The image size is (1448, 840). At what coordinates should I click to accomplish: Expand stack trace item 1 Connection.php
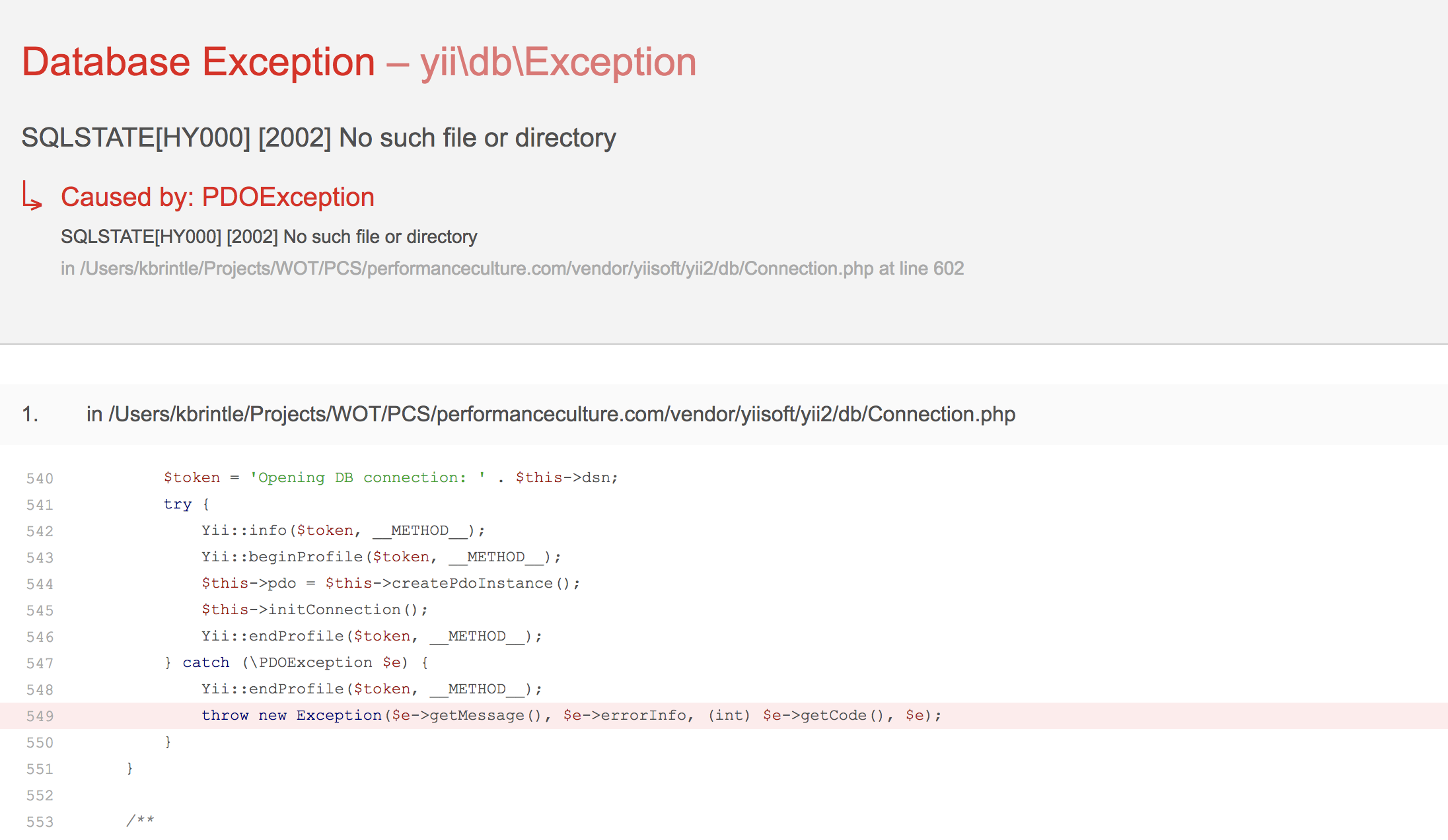click(x=724, y=414)
